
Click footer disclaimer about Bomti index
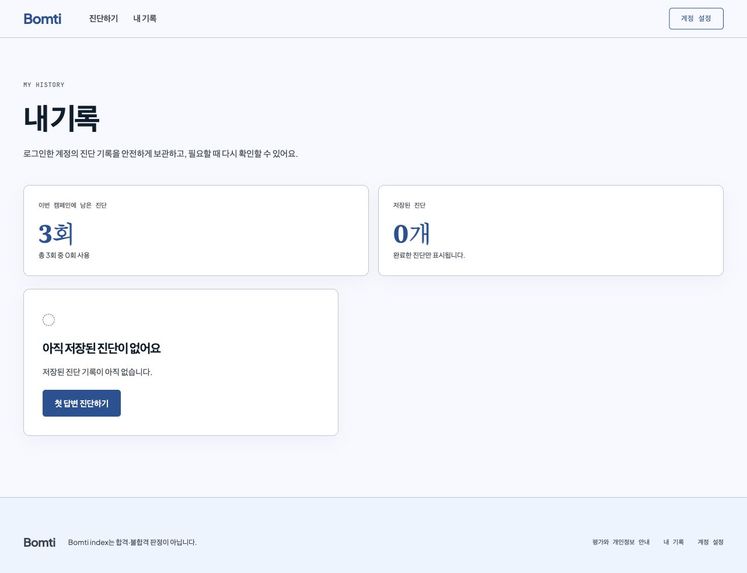point(132,542)
